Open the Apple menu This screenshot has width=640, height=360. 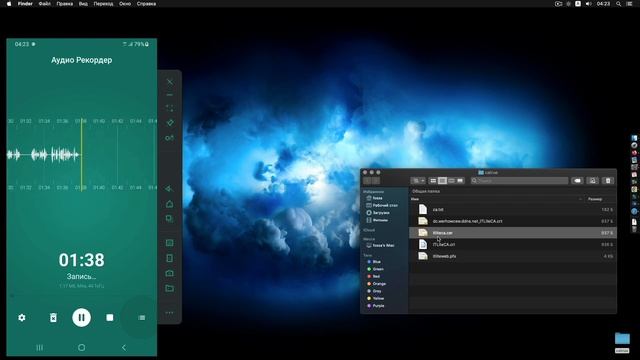click(x=9, y=4)
